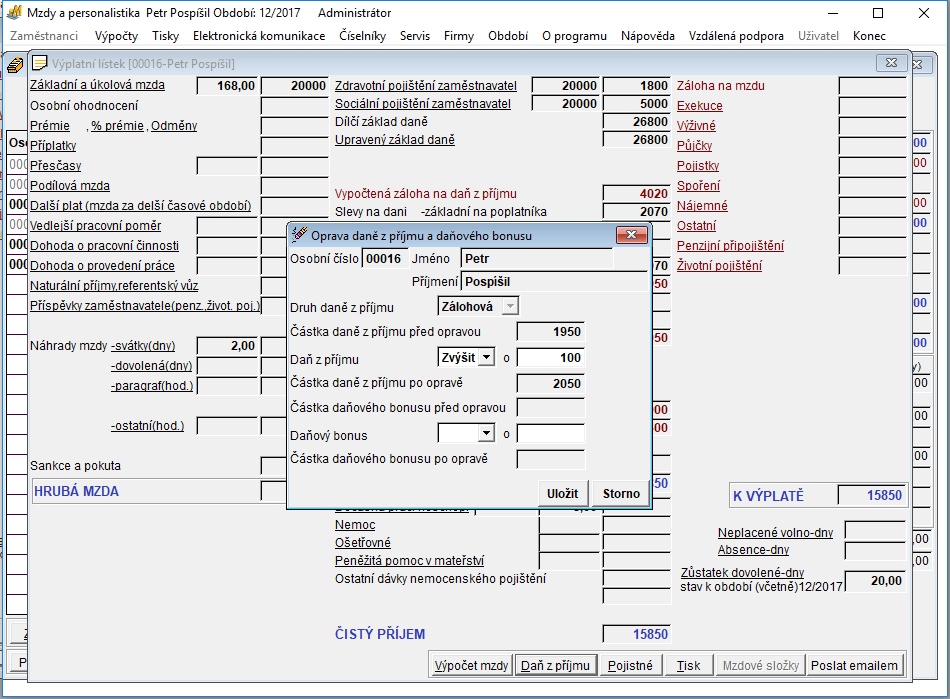Click the tax increase amount field showing 100

pyautogui.click(x=551, y=357)
